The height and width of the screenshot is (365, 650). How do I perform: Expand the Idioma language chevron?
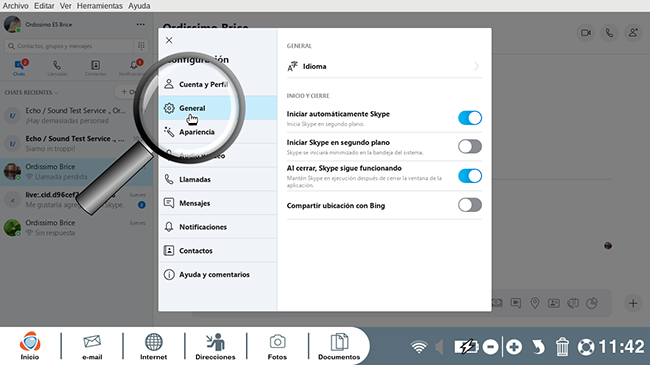pyautogui.click(x=476, y=66)
